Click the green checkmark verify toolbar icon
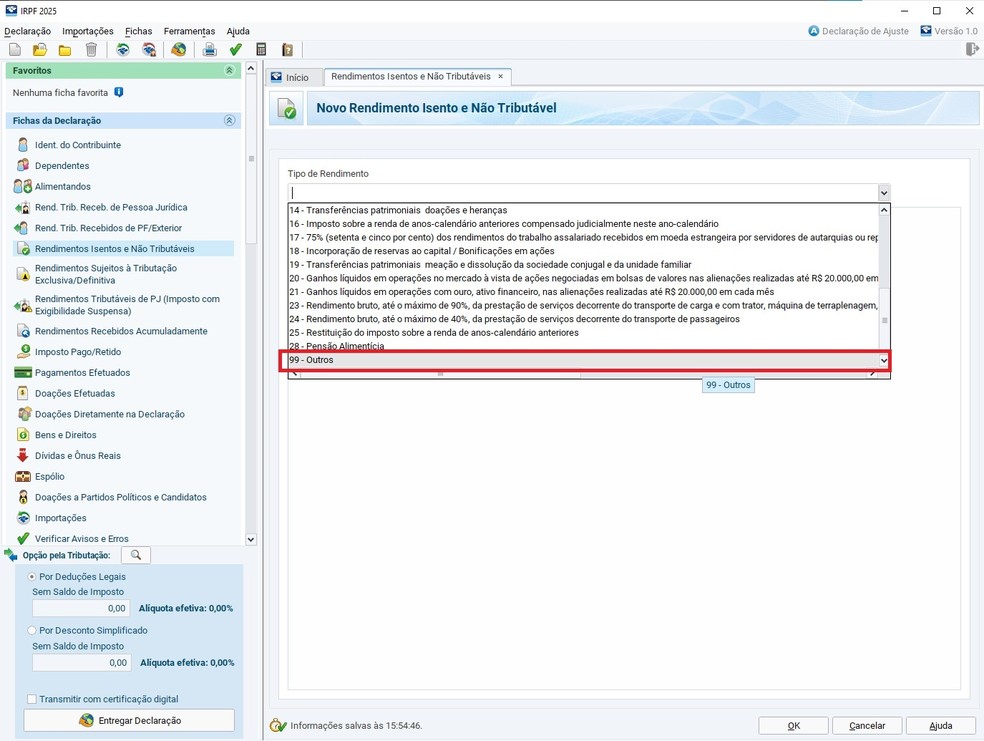The height and width of the screenshot is (741, 984). (x=235, y=50)
